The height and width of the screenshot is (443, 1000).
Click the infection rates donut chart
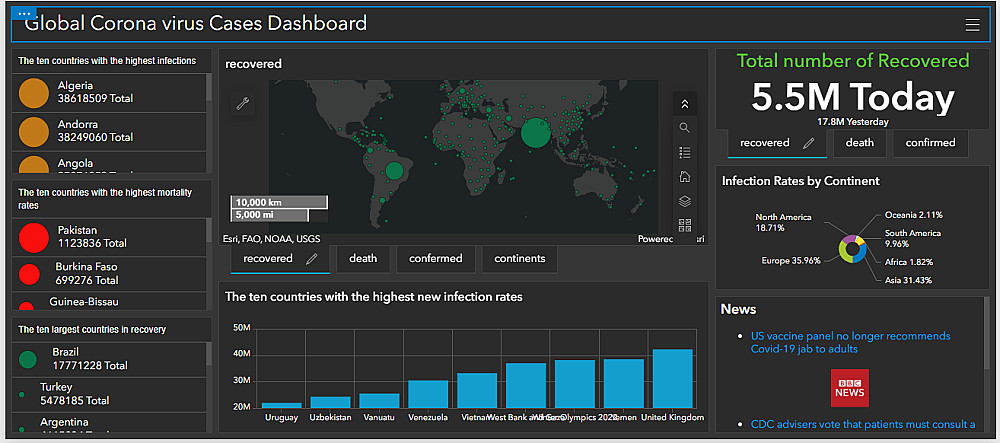(853, 249)
